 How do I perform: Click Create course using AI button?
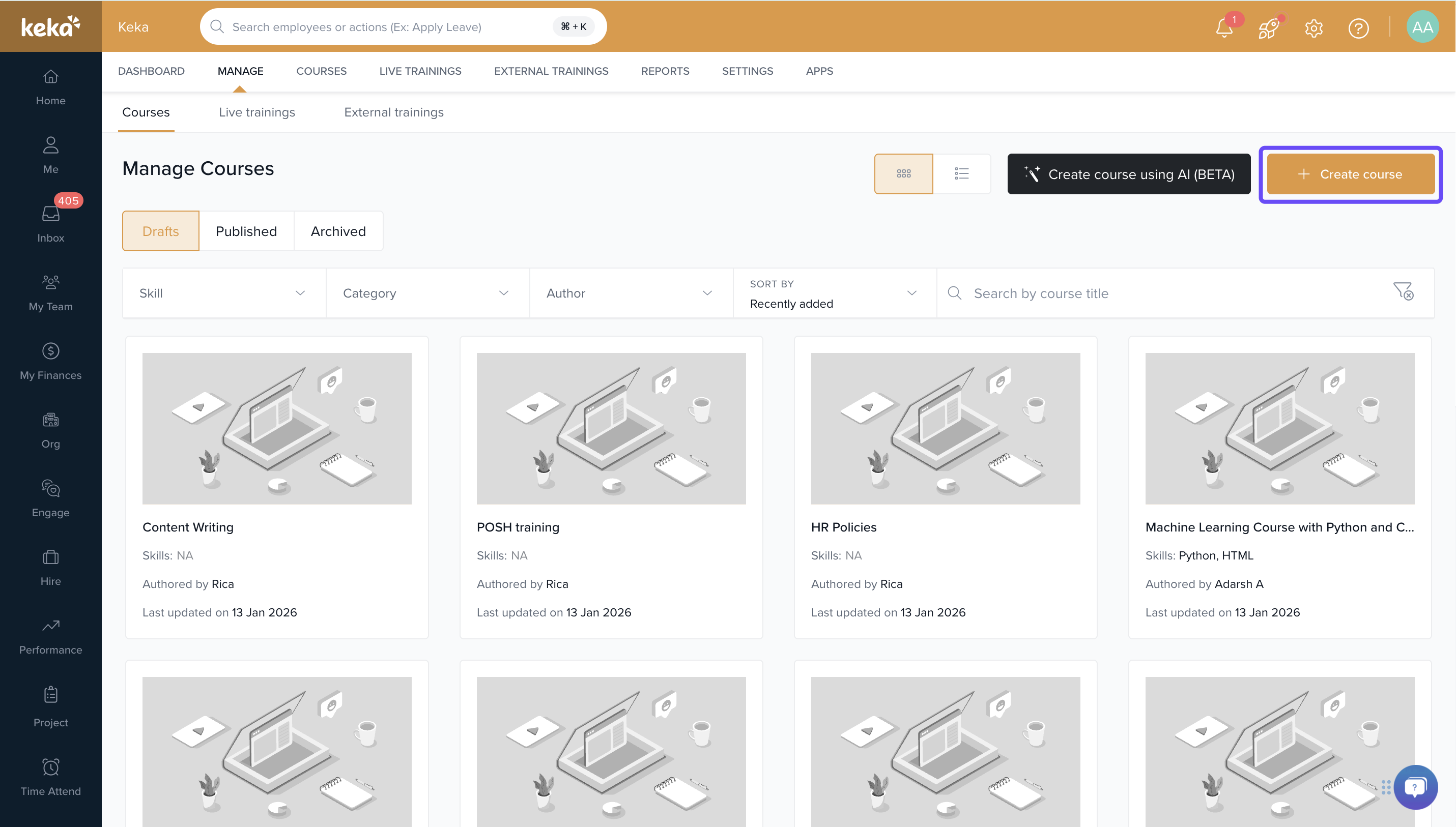click(1129, 174)
